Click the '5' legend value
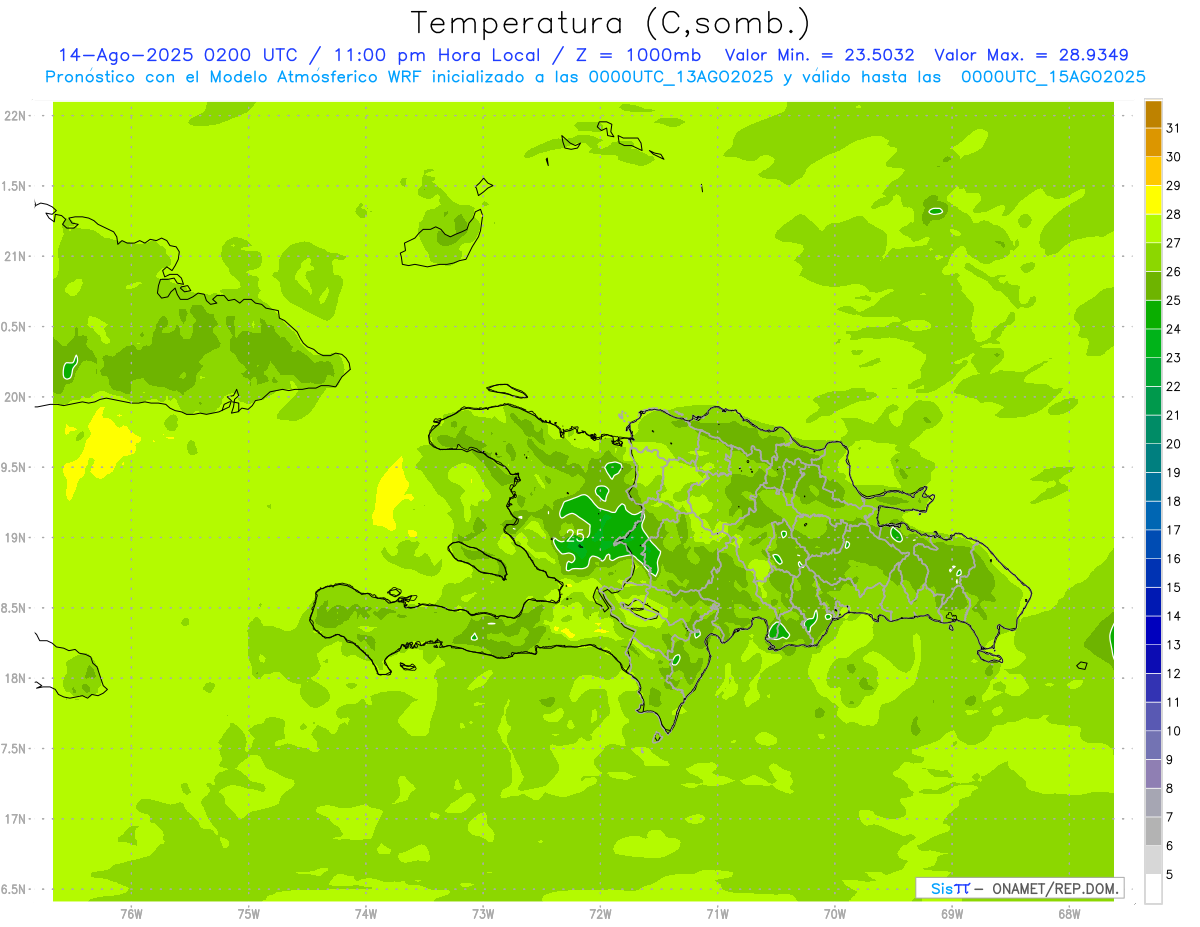 coord(1170,875)
